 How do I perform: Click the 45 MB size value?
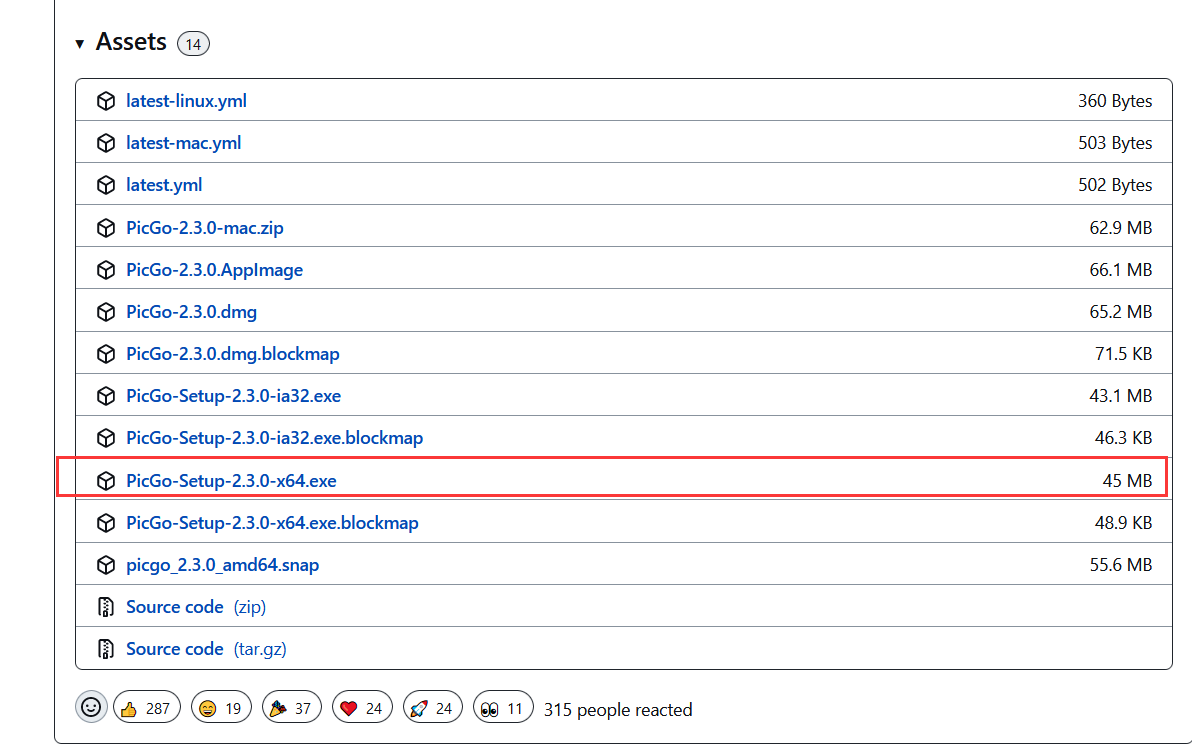pos(1127,481)
